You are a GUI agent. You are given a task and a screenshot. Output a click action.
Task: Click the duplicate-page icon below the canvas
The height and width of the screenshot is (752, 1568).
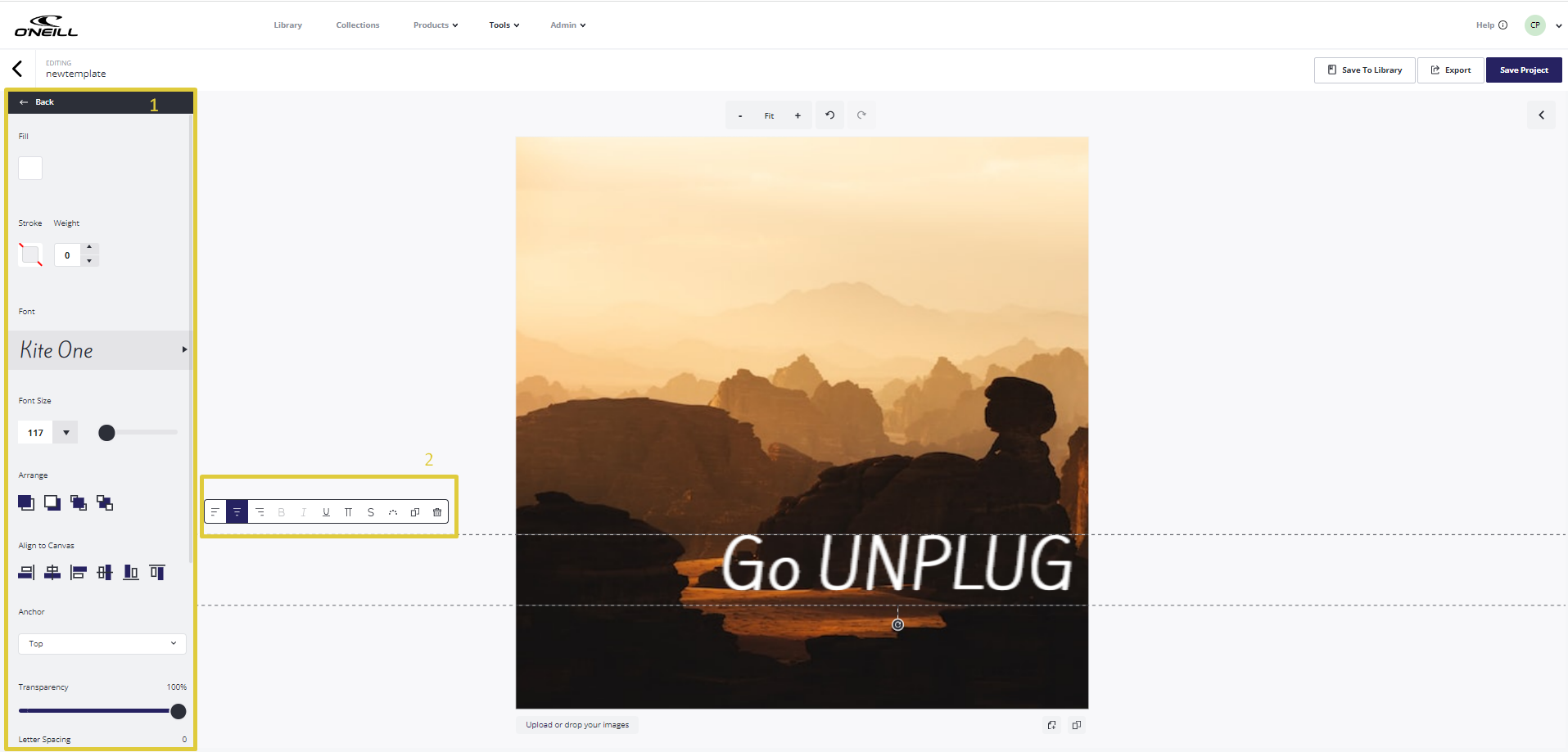point(1077,725)
